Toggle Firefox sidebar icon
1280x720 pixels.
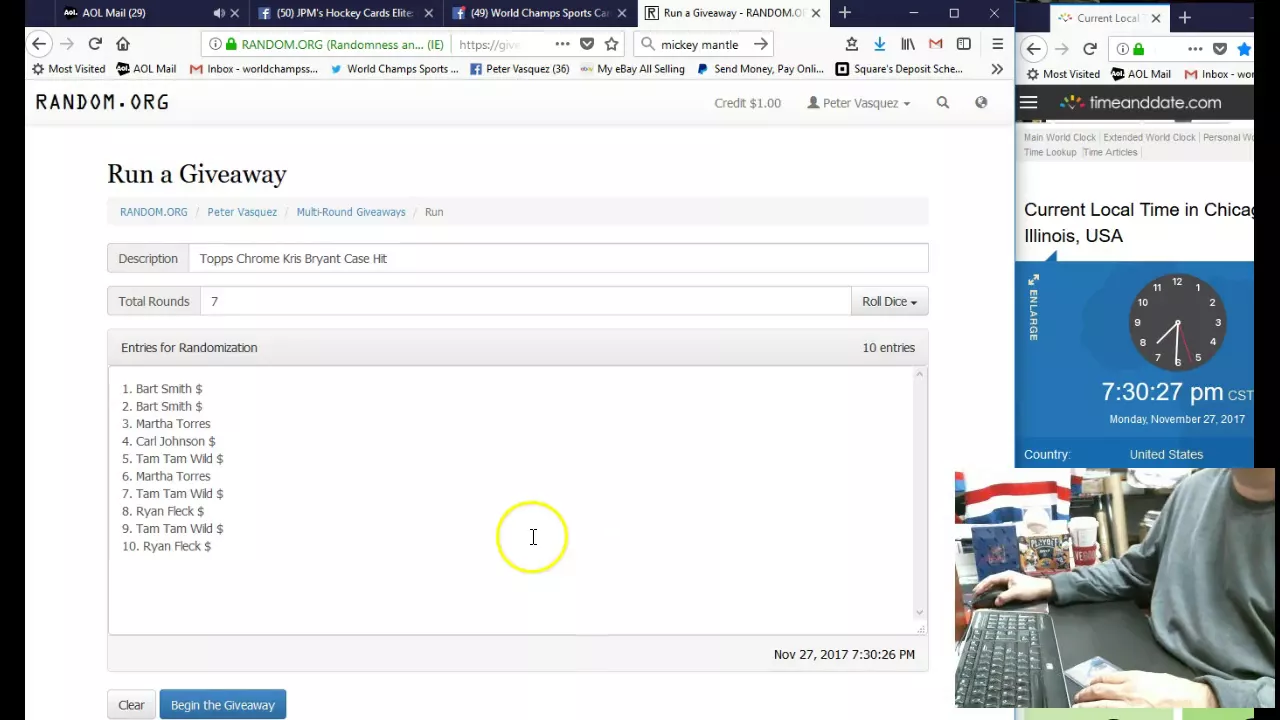(964, 44)
